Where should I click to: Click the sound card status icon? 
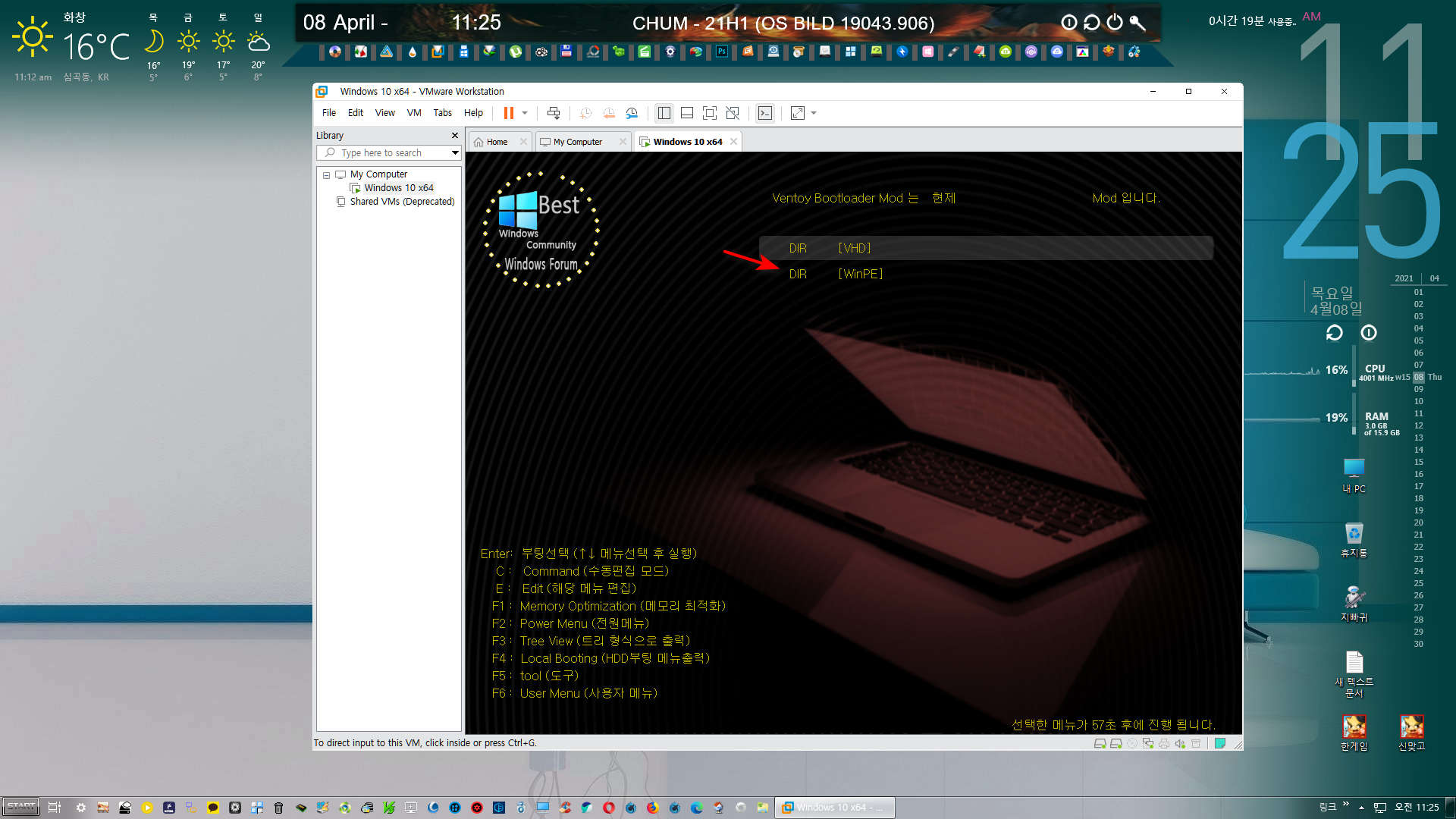pos(1180,743)
